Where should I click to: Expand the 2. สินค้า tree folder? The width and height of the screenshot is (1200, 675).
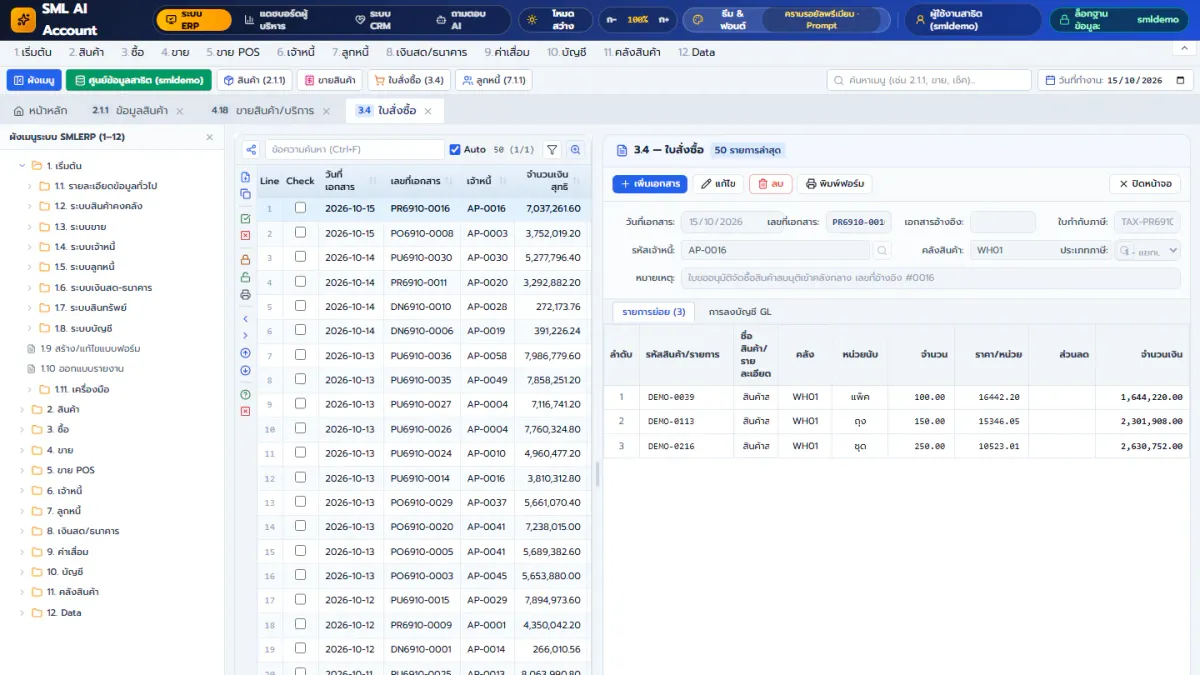tap(22, 409)
